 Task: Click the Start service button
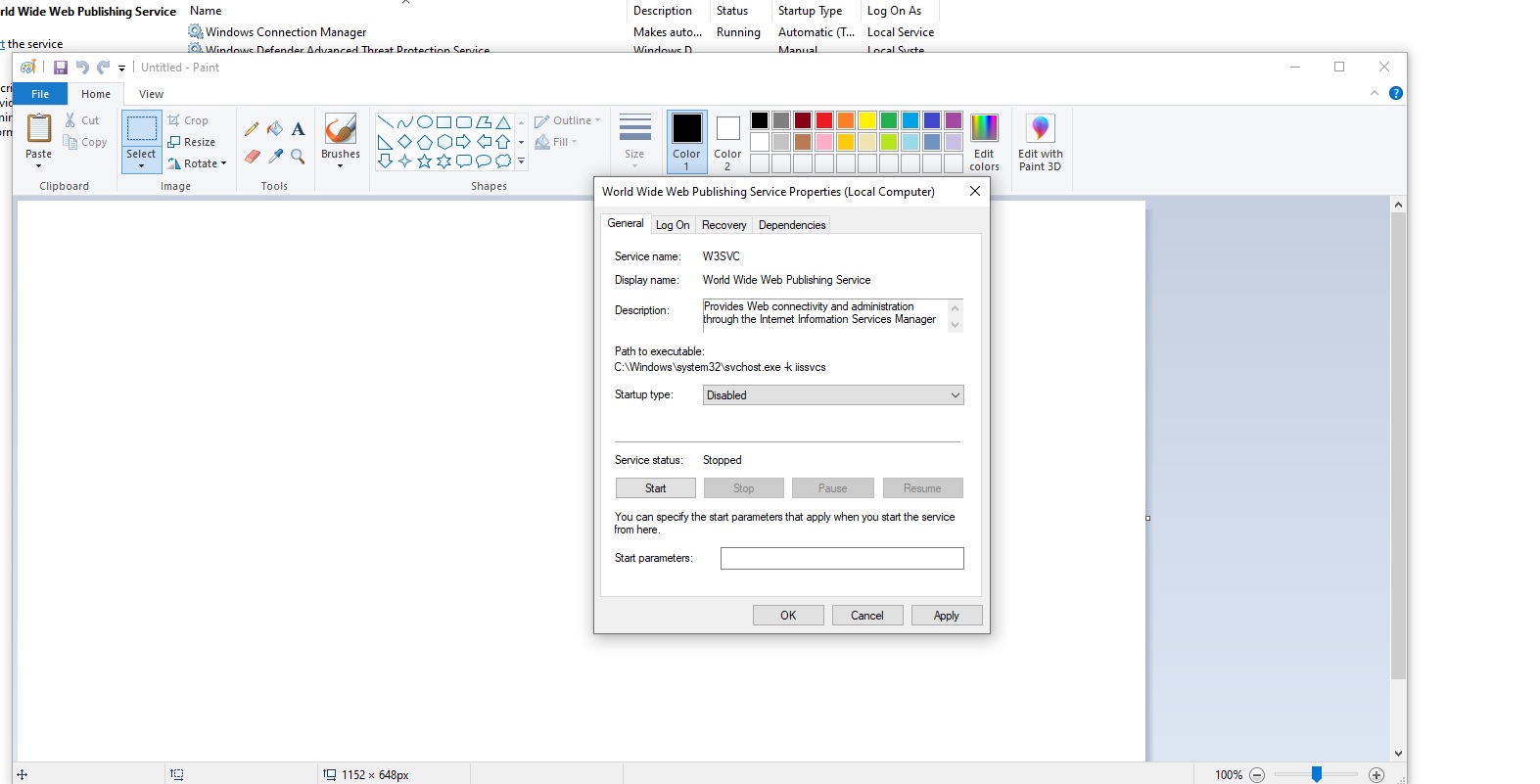[656, 488]
